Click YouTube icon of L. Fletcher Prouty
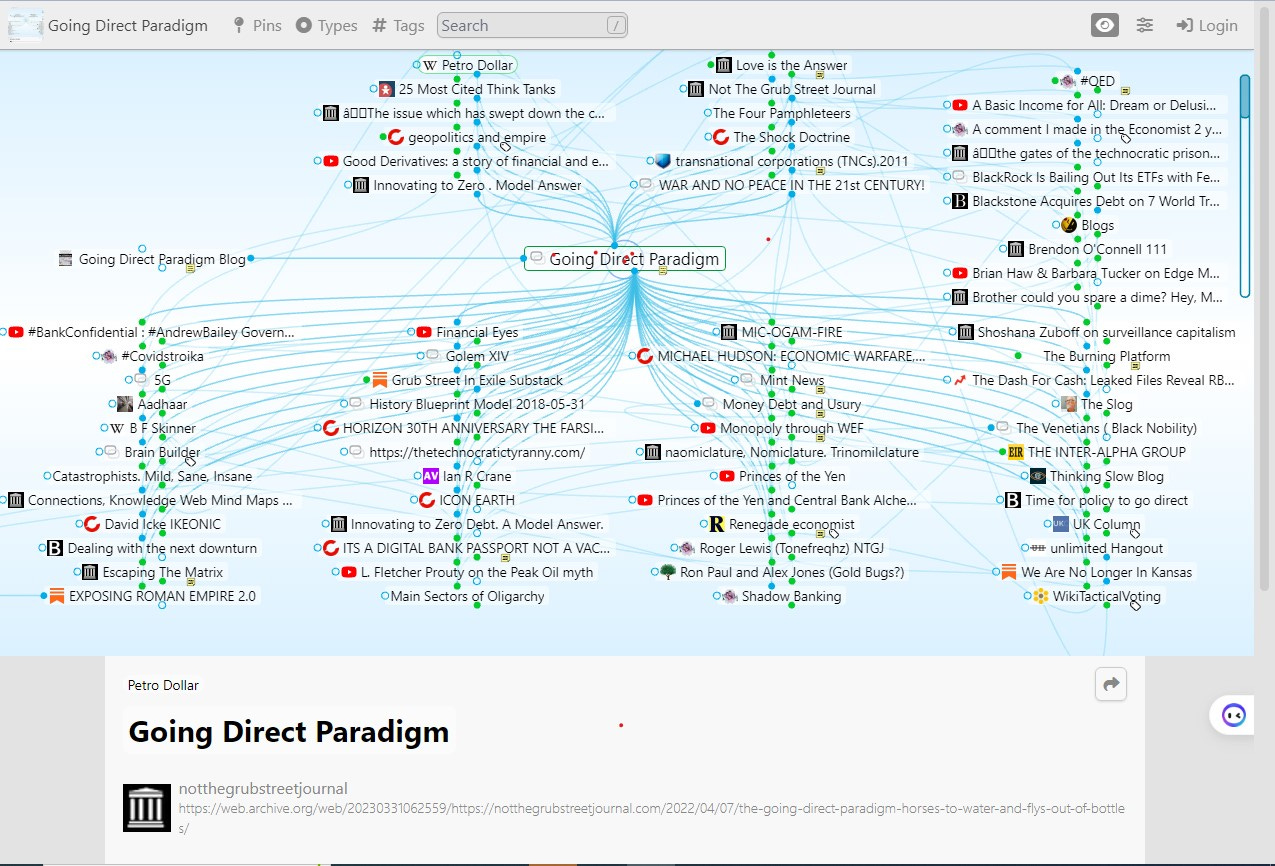Viewport: 1275px width, 866px height. click(x=349, y=572)
